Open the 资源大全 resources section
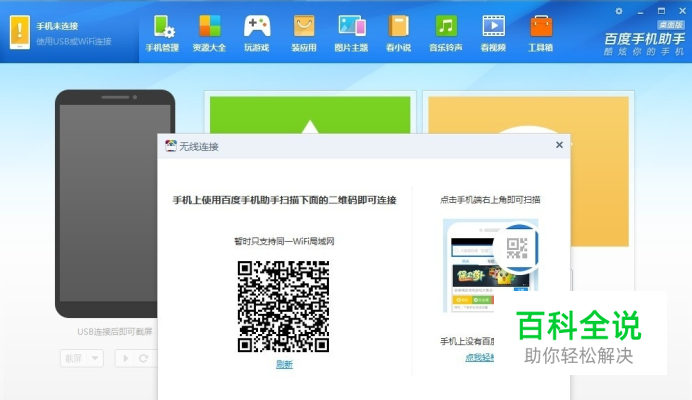The height and width of the screenshot is (400, 692). click(x=209, y=34)
